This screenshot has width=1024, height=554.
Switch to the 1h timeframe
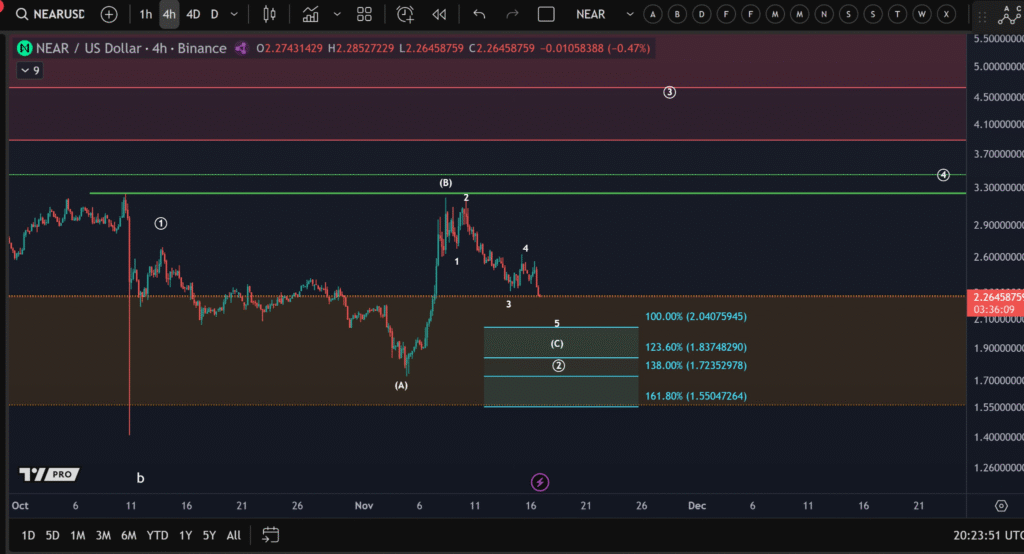146,15
